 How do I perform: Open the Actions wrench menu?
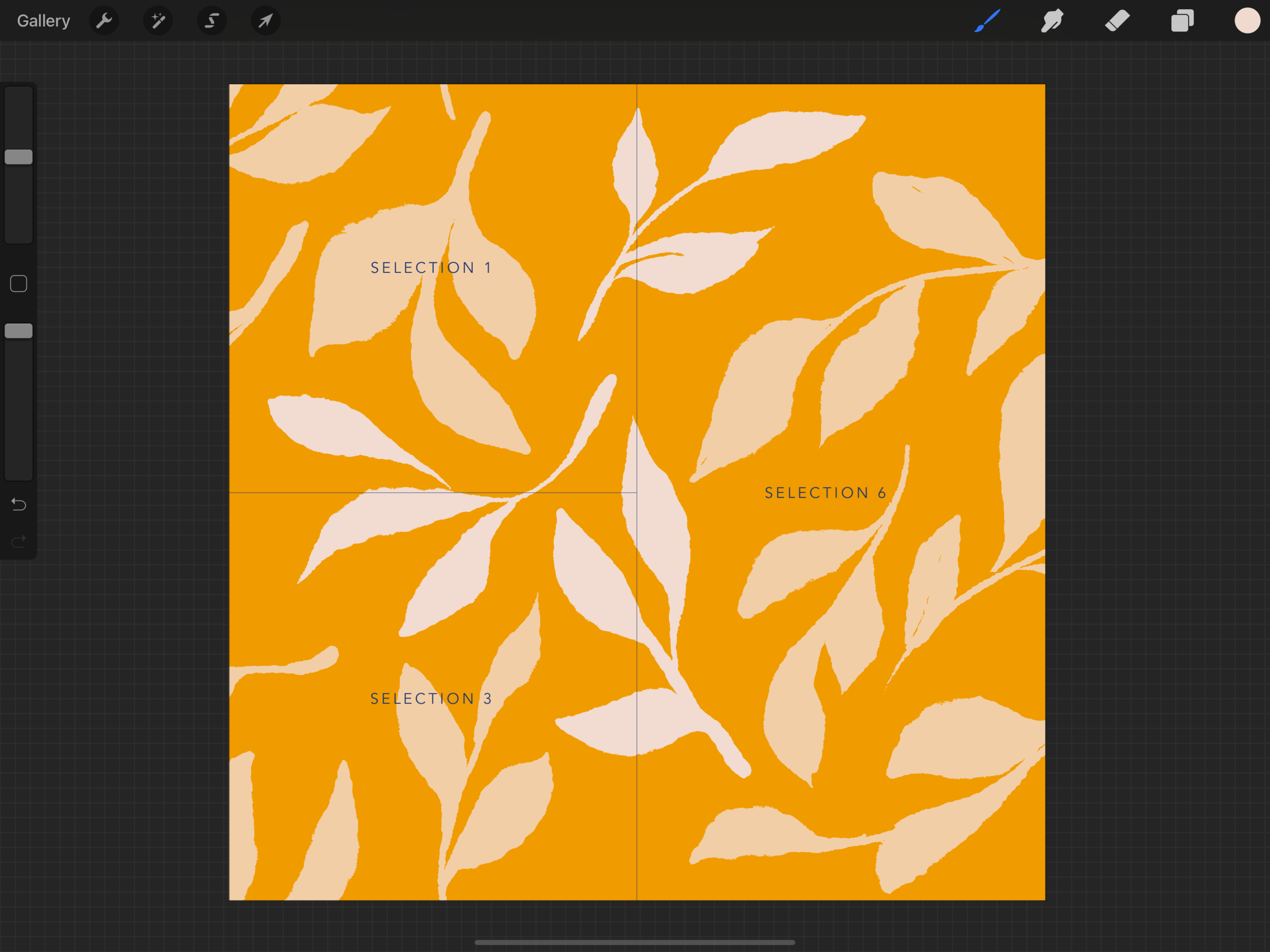pyautogui.click(x=104, y=21)
